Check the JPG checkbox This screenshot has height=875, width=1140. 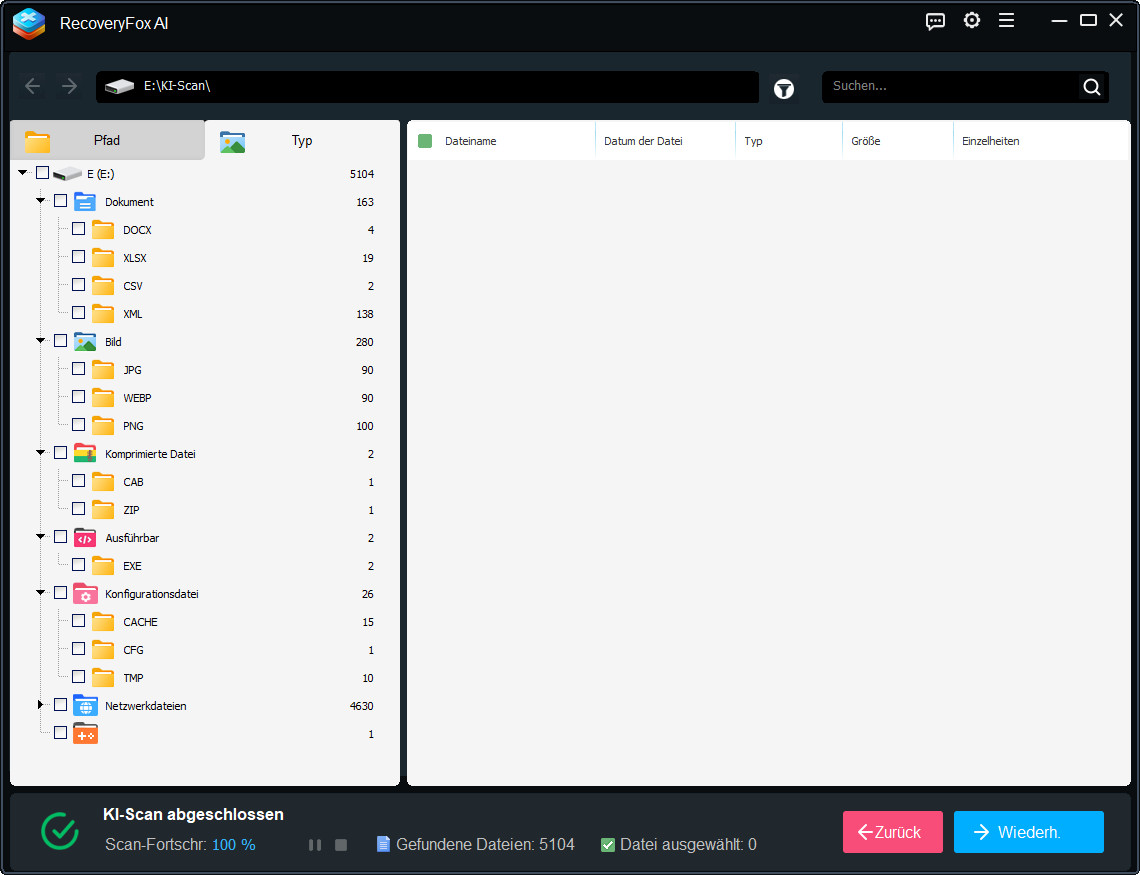(x=79, y=368)
